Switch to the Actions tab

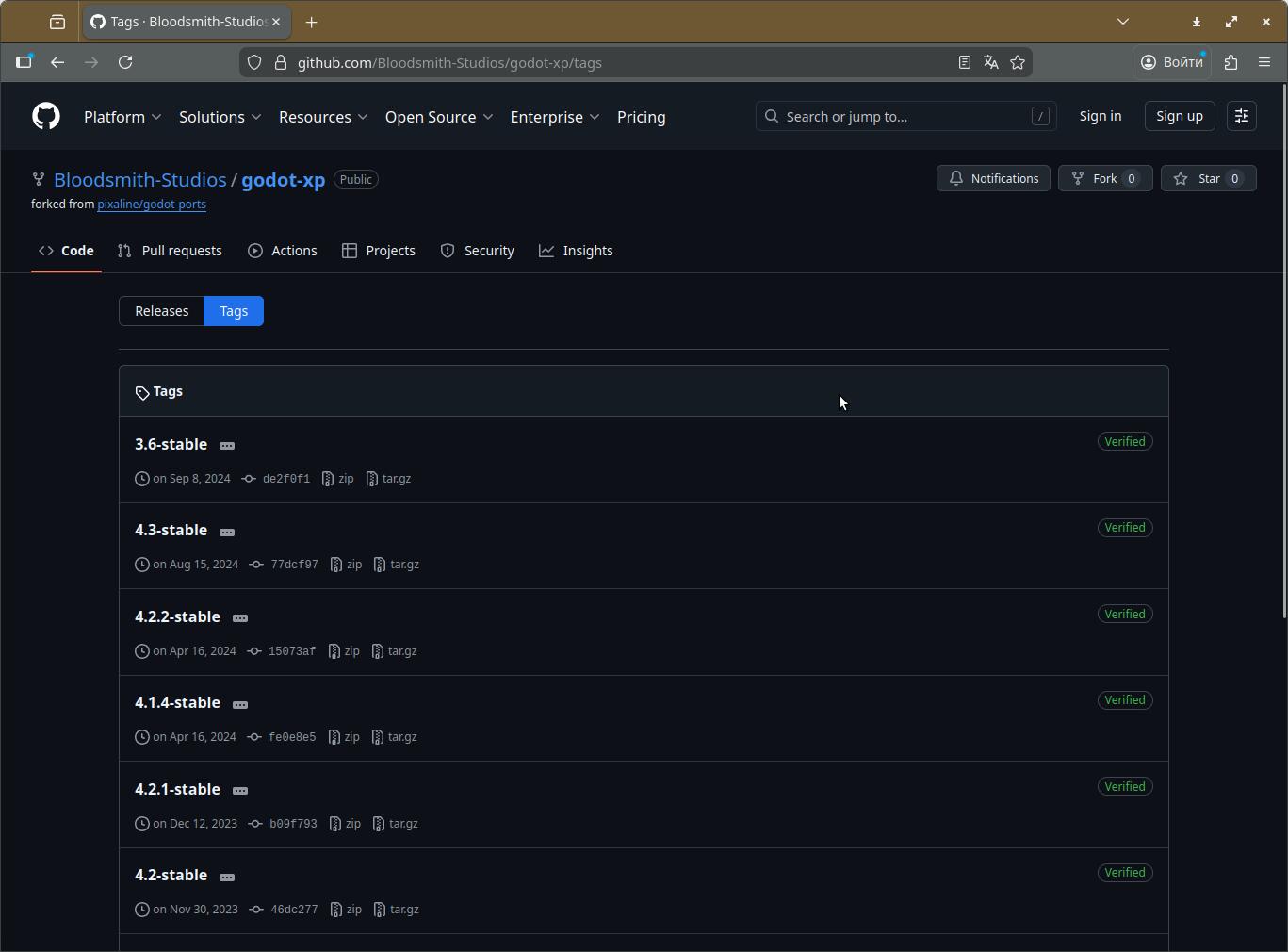tap(283, 251)
